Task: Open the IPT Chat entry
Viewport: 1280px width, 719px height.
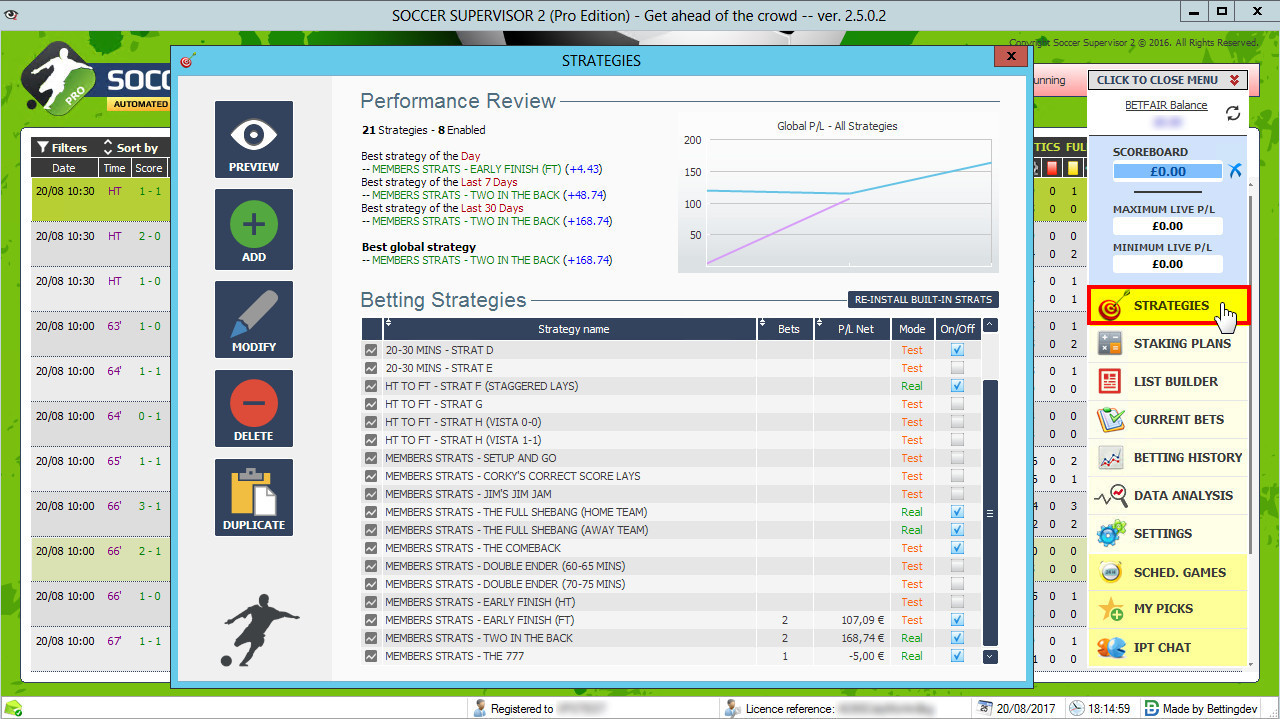Action: (1168, 647)
